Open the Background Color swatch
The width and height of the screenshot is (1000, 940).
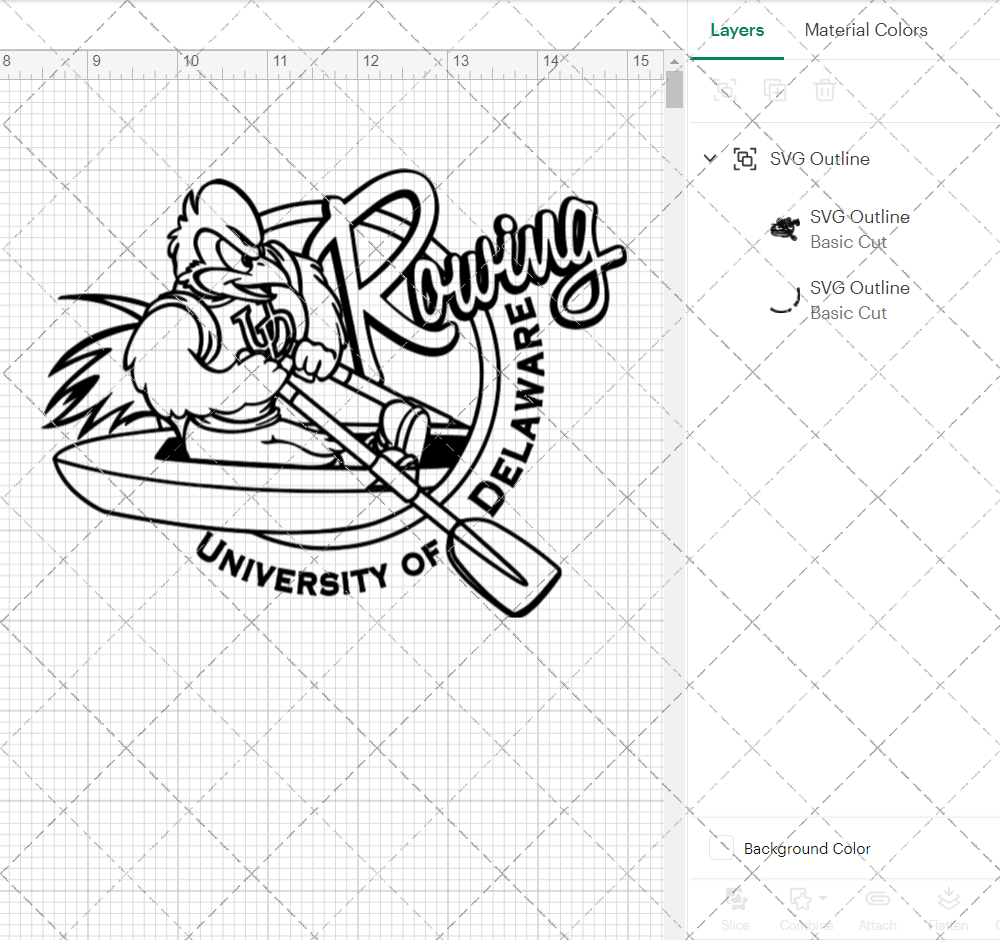(721, 848)
